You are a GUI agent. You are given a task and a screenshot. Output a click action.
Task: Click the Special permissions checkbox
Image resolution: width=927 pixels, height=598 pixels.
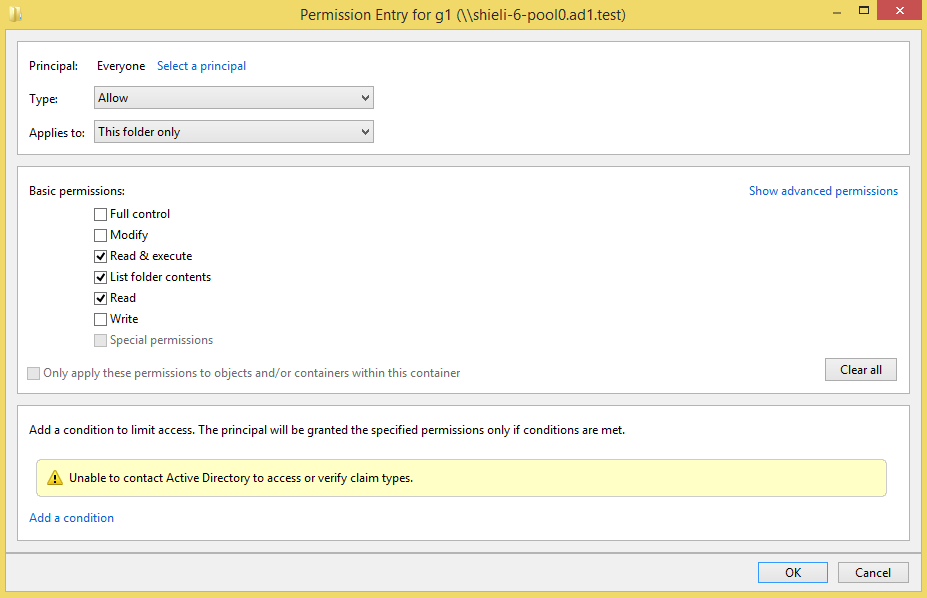(101, 340)
